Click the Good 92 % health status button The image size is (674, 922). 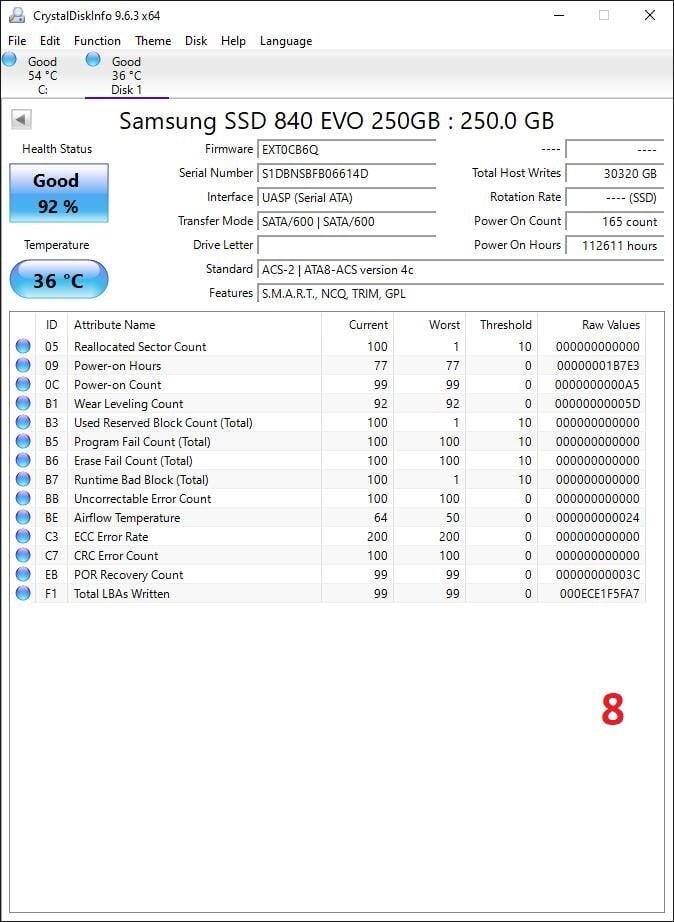[59, 193]
